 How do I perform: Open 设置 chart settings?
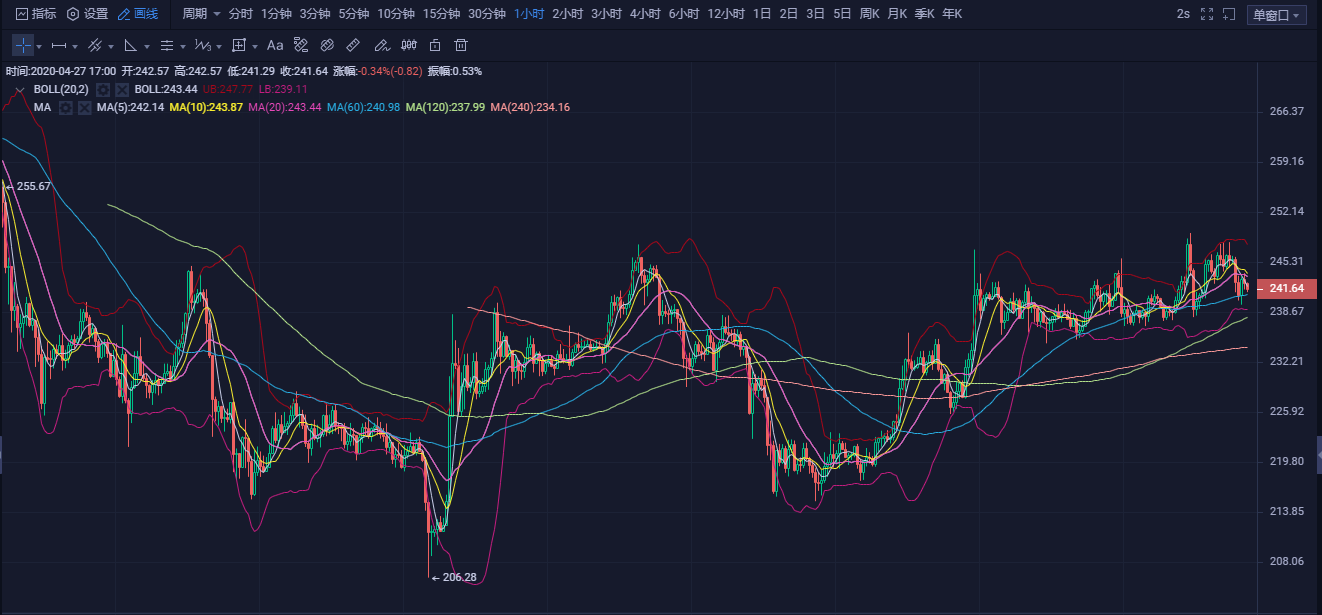pos(87,14)
